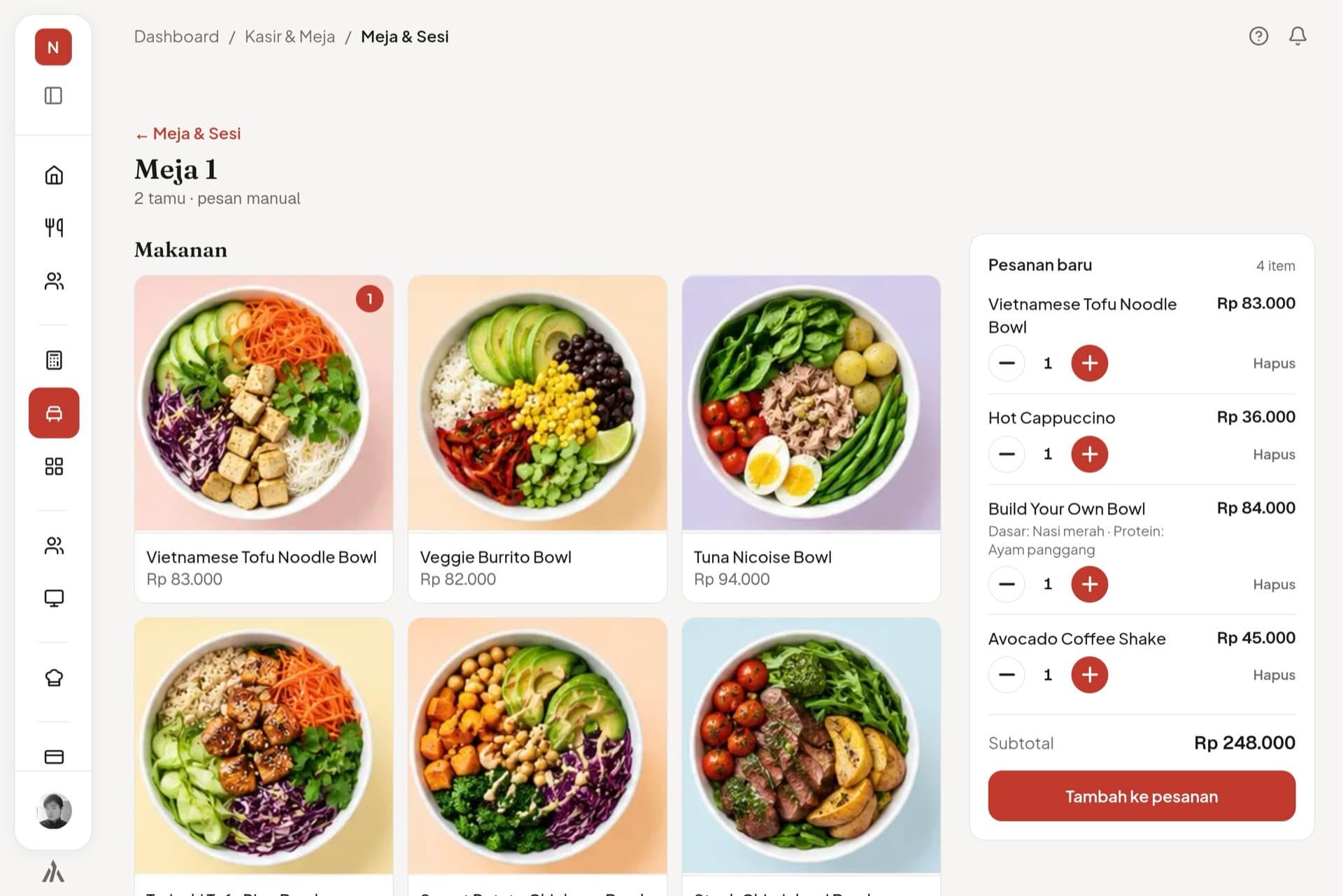Open the calculator cashier icon
This screenshot has height=896, width=1343.
(x=54, y=360)
